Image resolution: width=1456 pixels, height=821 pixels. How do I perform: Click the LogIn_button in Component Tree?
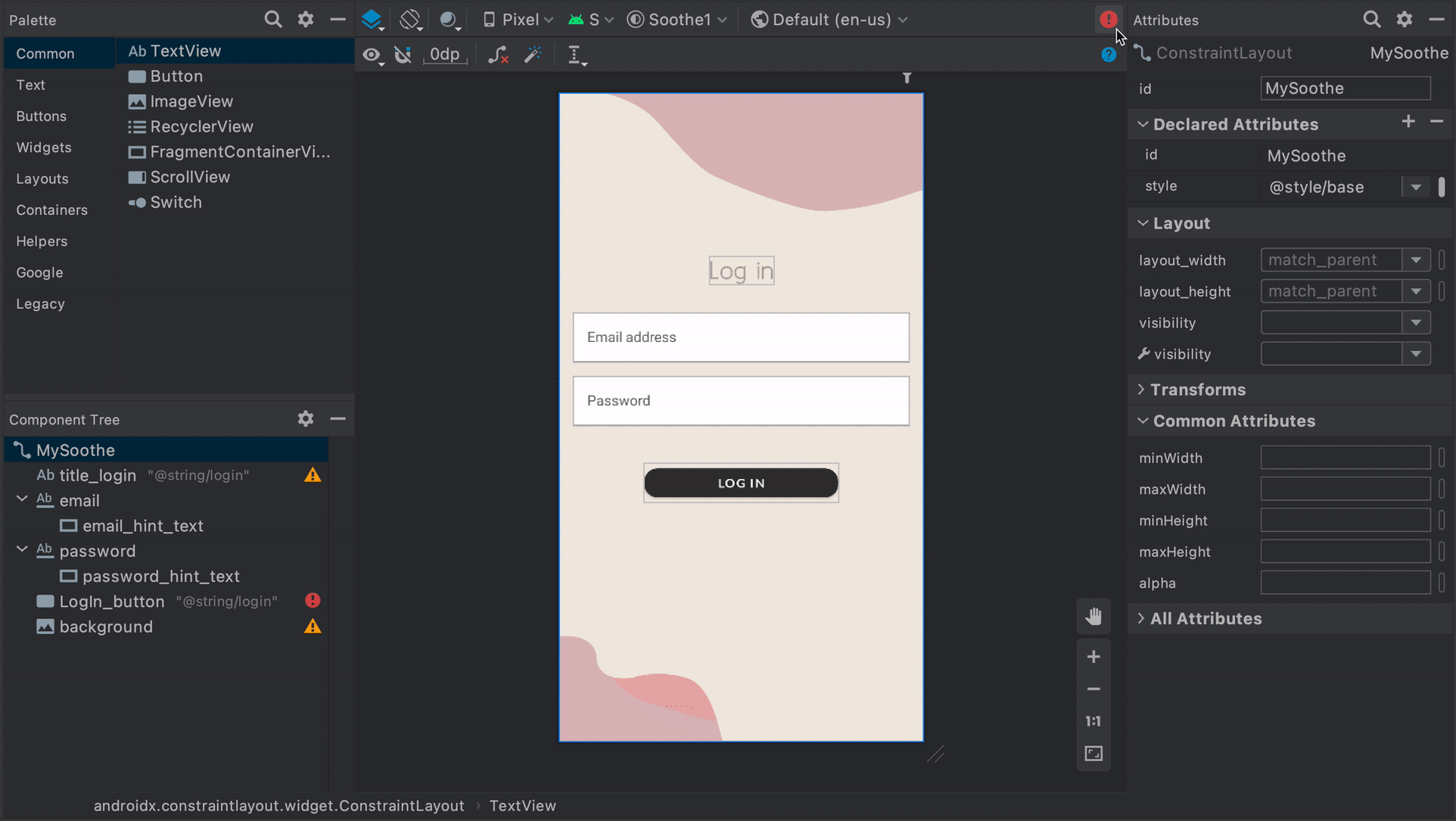tap(110, 601)
